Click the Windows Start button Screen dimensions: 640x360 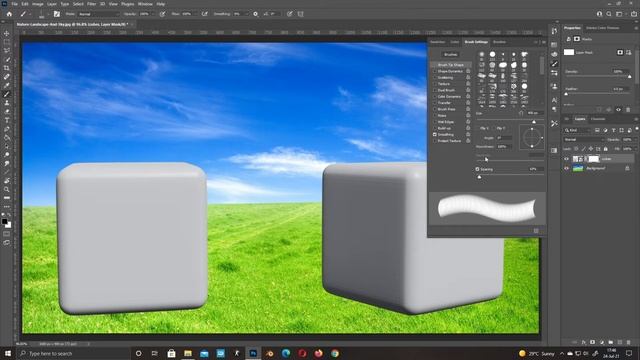click(7, 353)
